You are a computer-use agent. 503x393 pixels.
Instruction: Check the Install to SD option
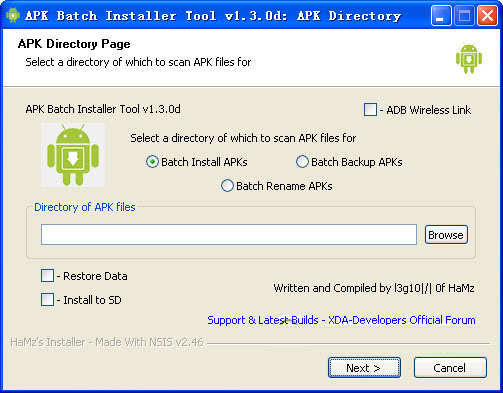pos(47,300)
